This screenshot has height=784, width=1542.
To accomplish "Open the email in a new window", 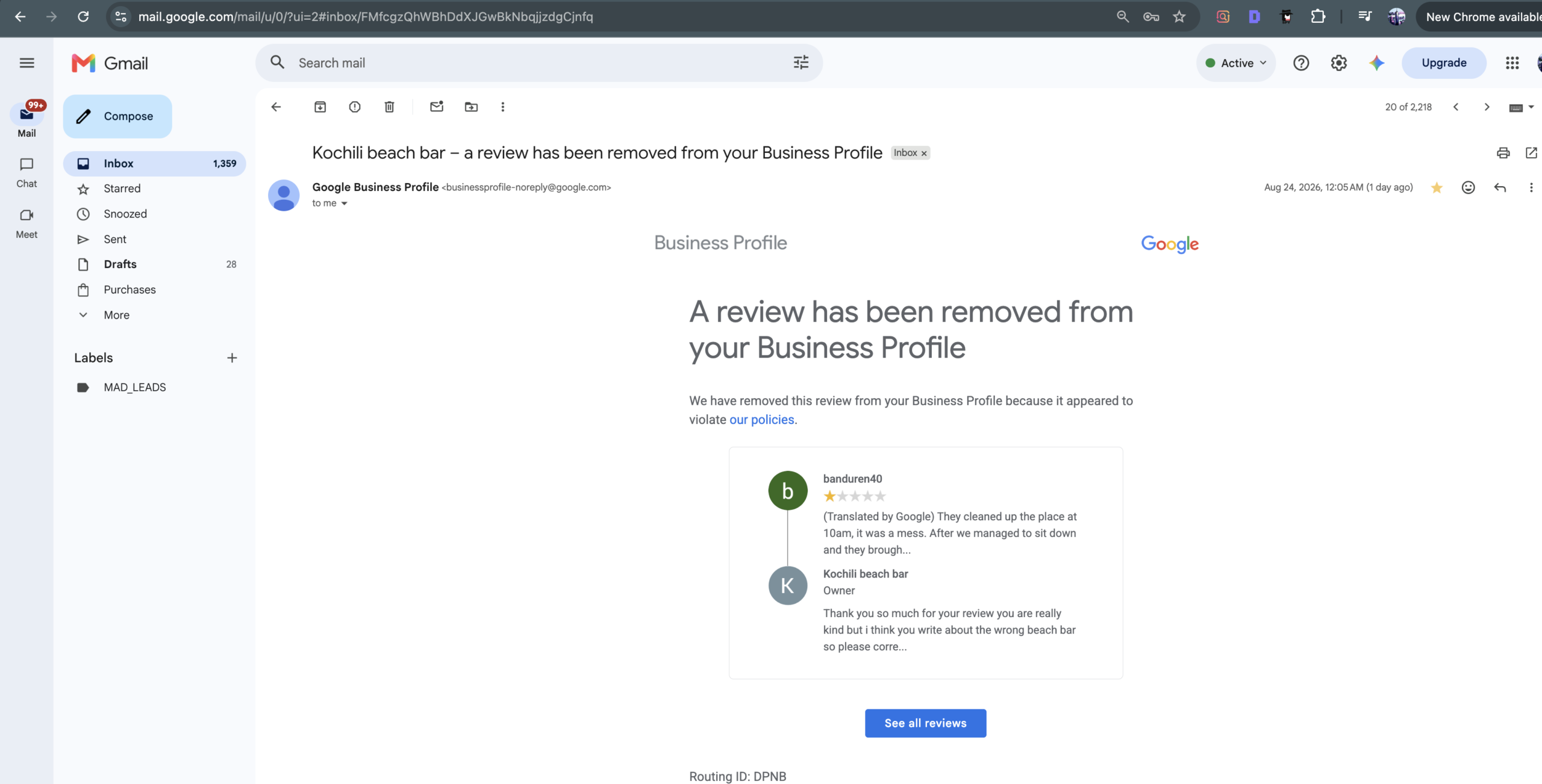I will (1531, 153).
